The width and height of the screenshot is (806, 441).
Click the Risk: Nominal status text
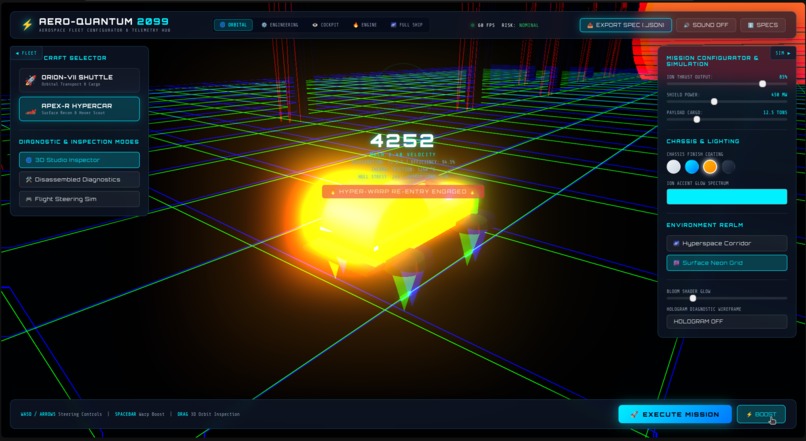pyautogui.click(x=520, y=25)
